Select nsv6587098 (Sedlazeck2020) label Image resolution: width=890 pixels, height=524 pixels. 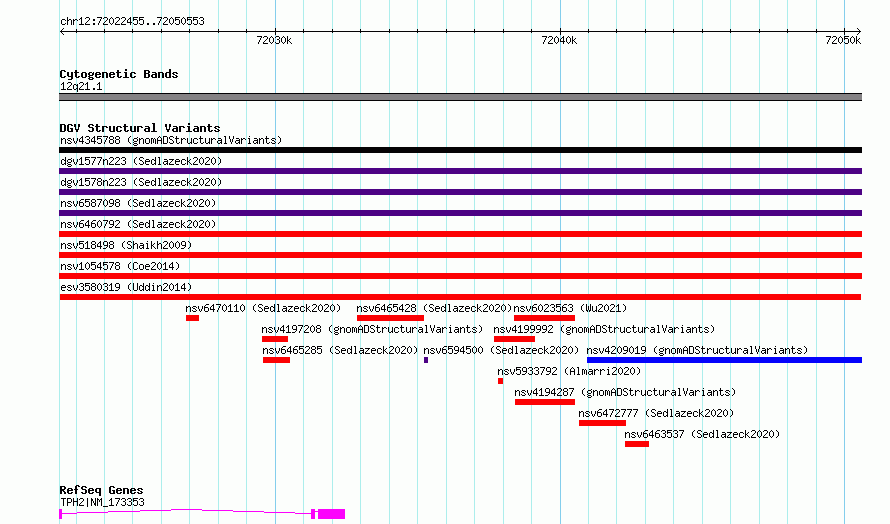coord(138,203)
